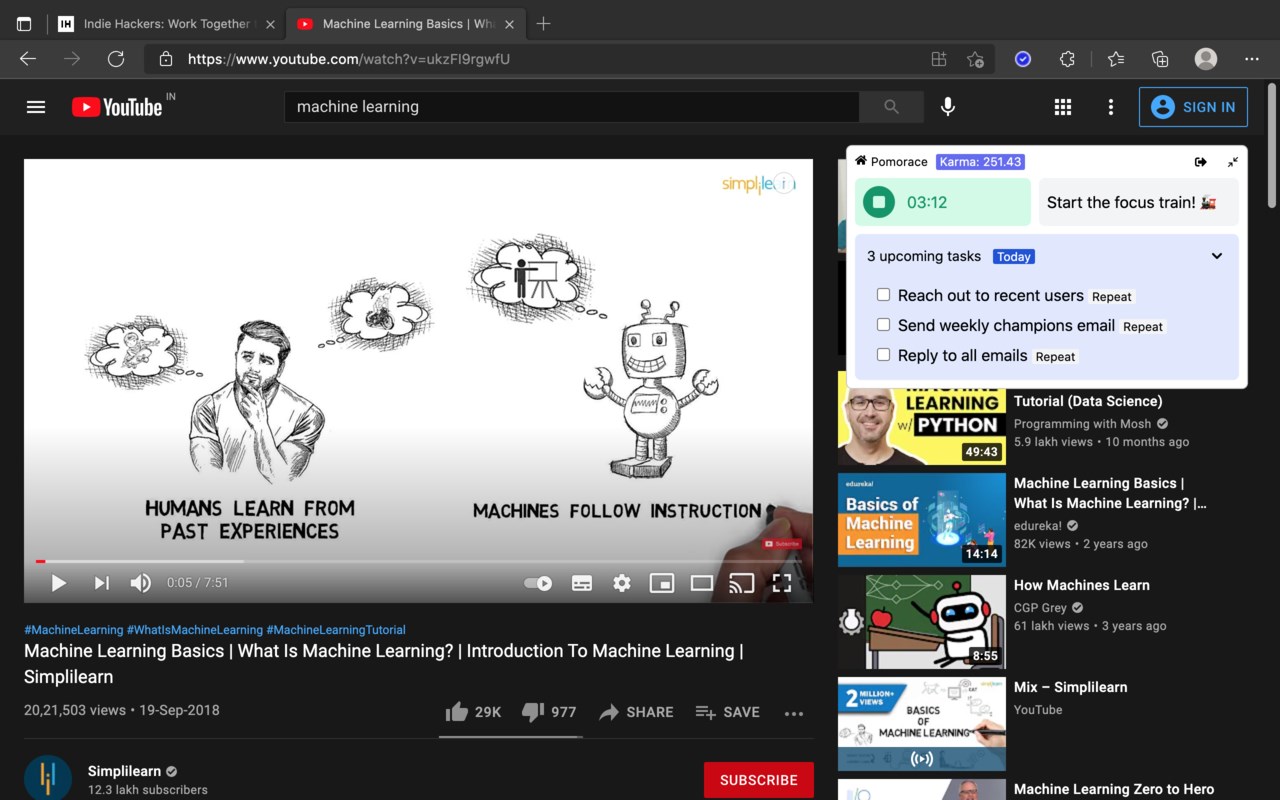Switch to theater mode
Screen dimensions: 1280x800
coord(702,583)
